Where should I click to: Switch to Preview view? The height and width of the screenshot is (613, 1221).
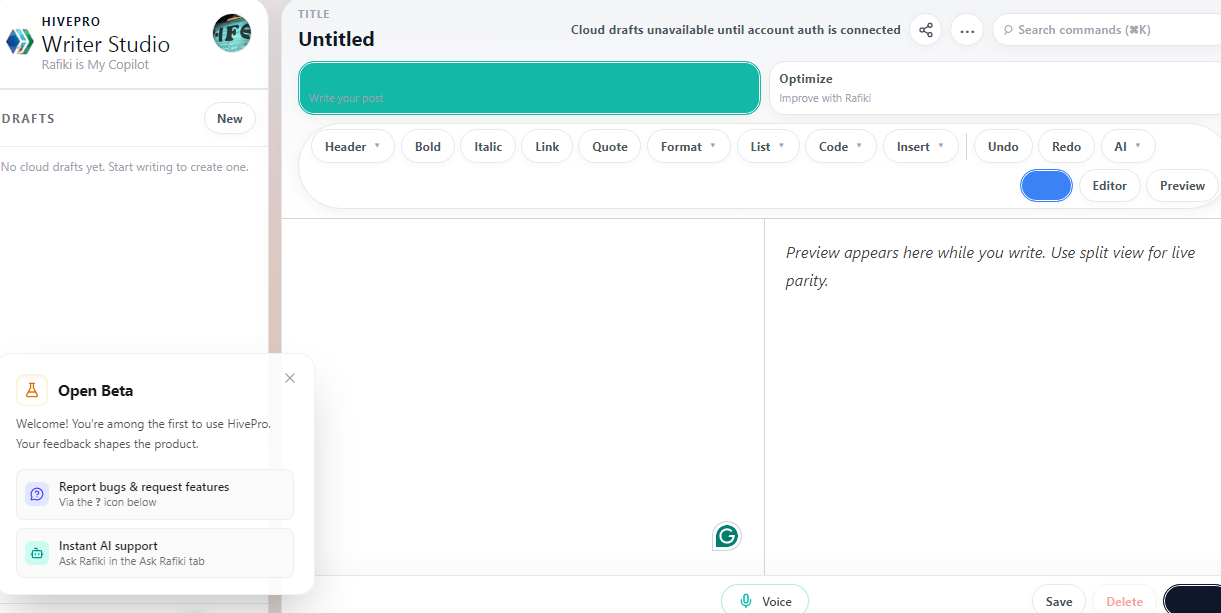coord(1183,185)
